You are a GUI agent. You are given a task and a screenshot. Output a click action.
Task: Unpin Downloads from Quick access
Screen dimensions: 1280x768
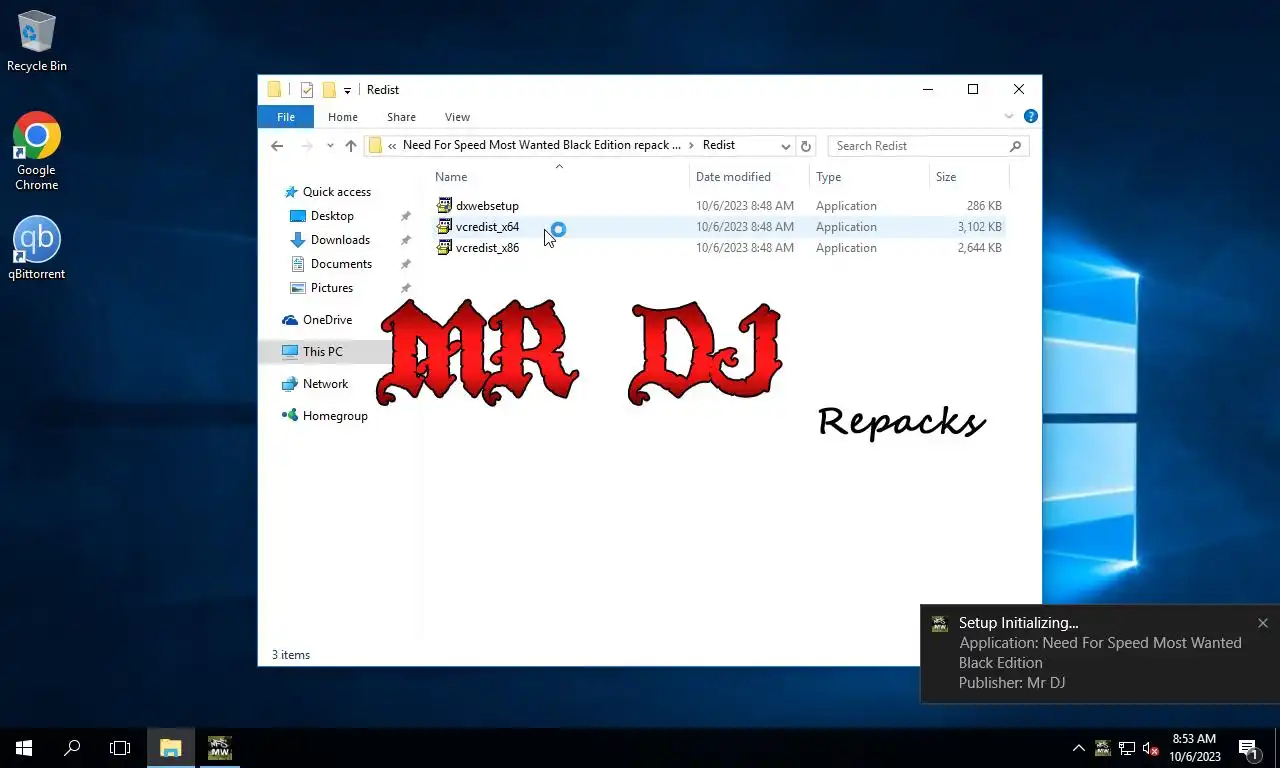point(405,240)
